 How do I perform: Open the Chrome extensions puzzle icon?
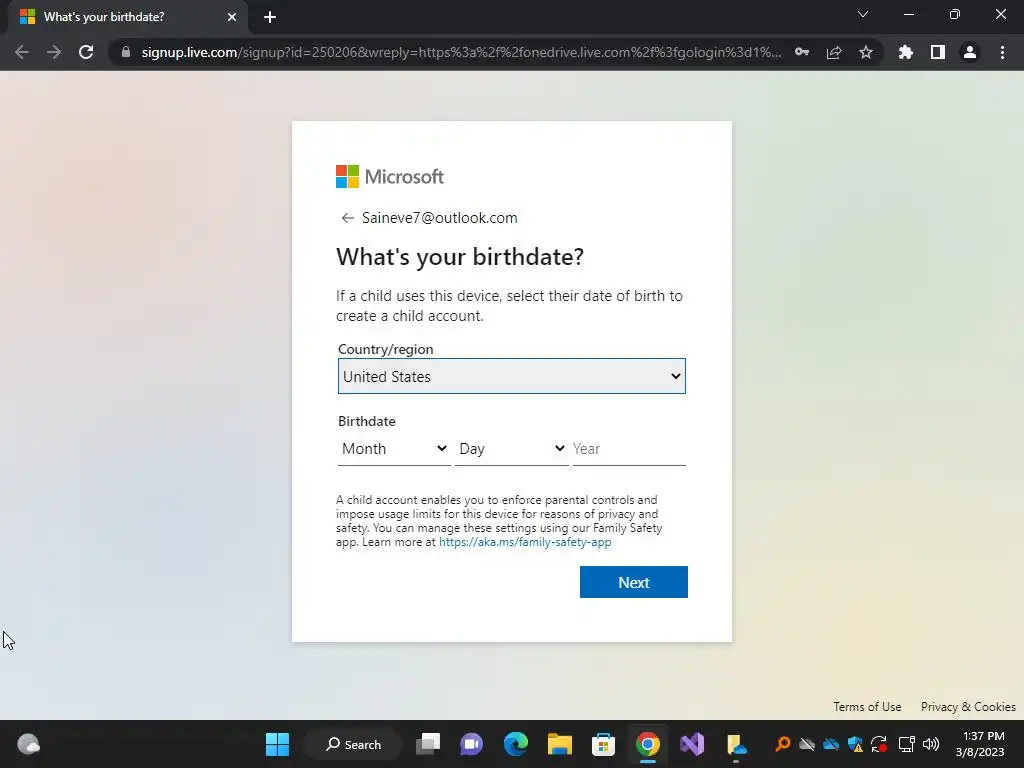pyautogui.click(x=906, y=52)
